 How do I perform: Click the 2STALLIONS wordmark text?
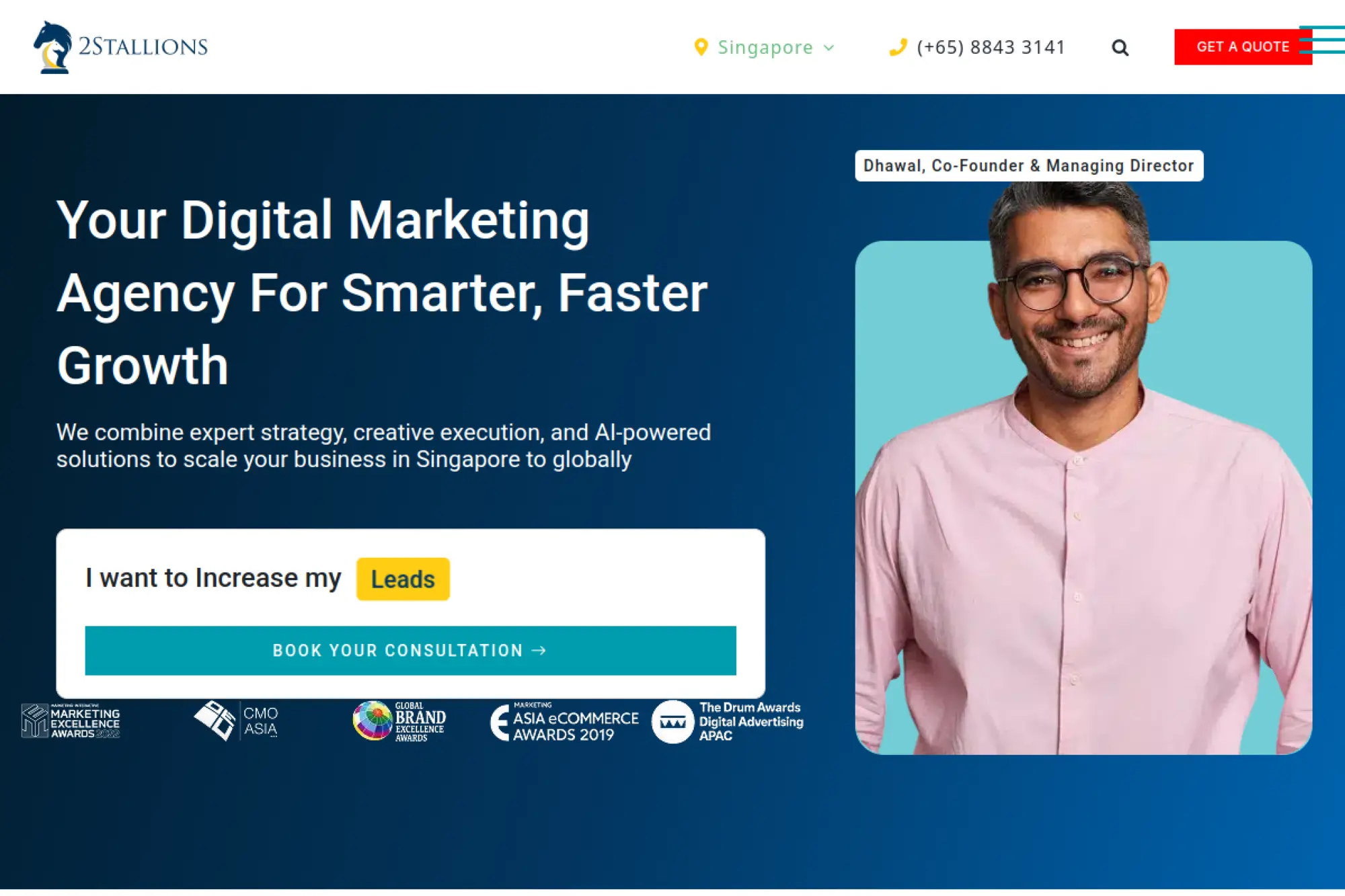coord(143,46)
